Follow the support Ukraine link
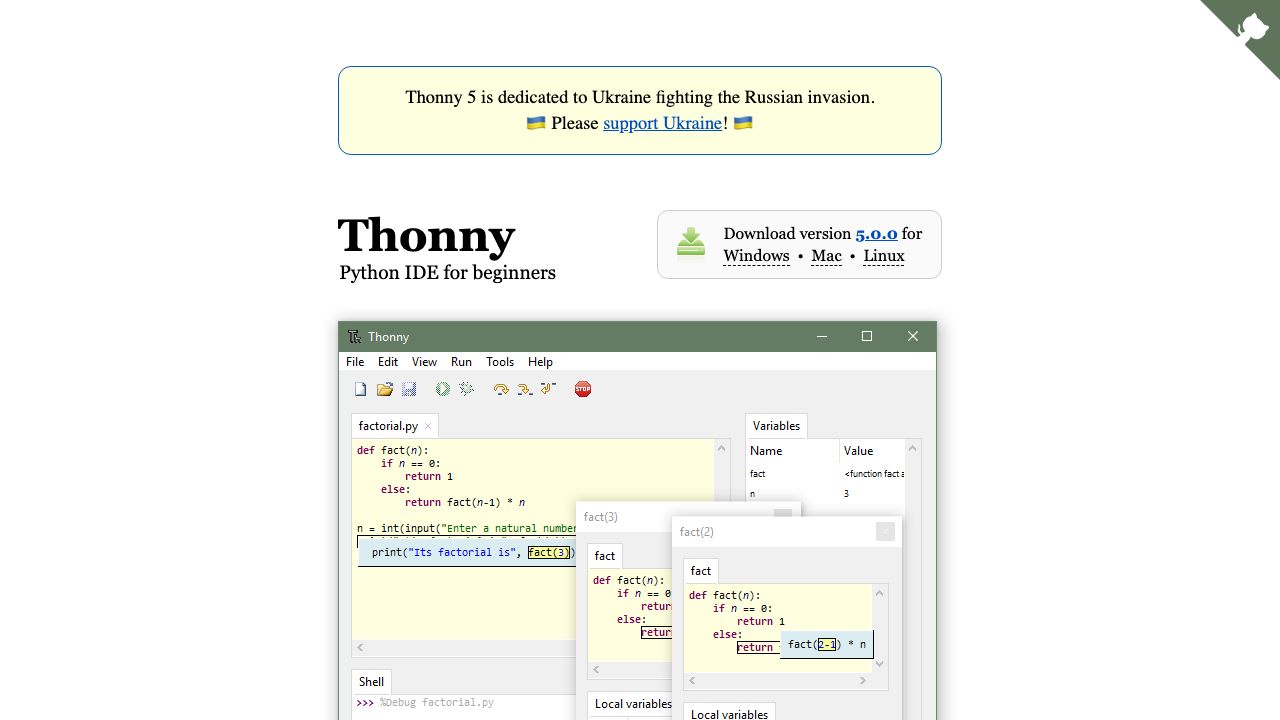This screenshot has height=720, width=1280. [663, 123]
